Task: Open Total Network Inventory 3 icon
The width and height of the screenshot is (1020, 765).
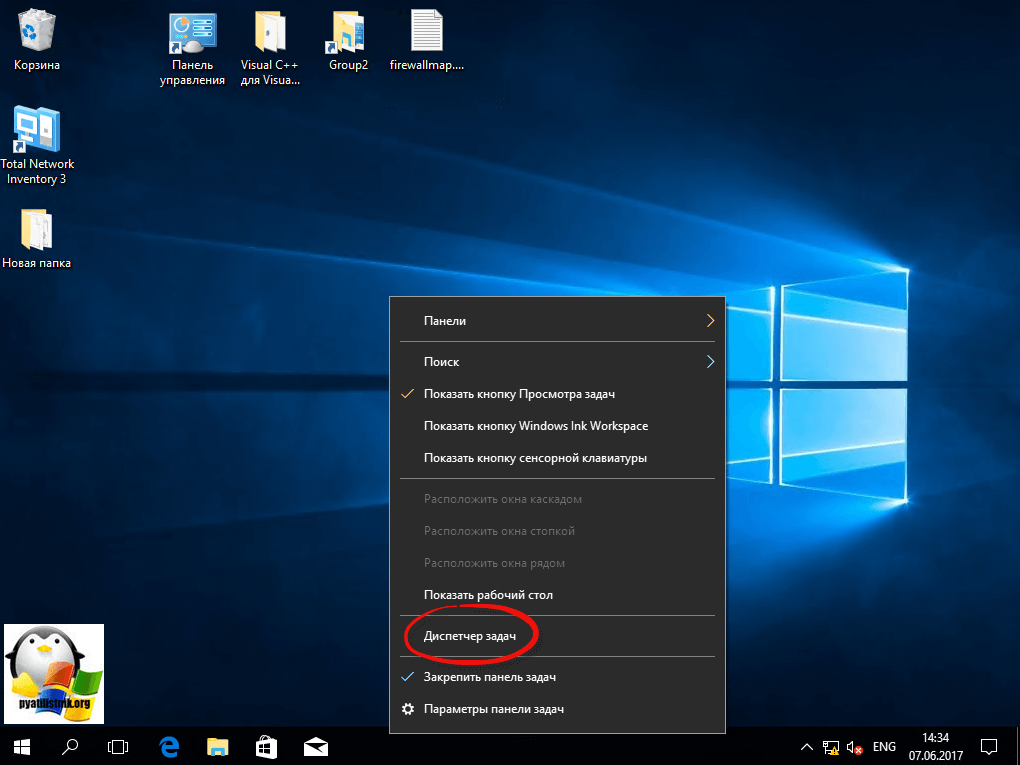Action: (37, 130)
